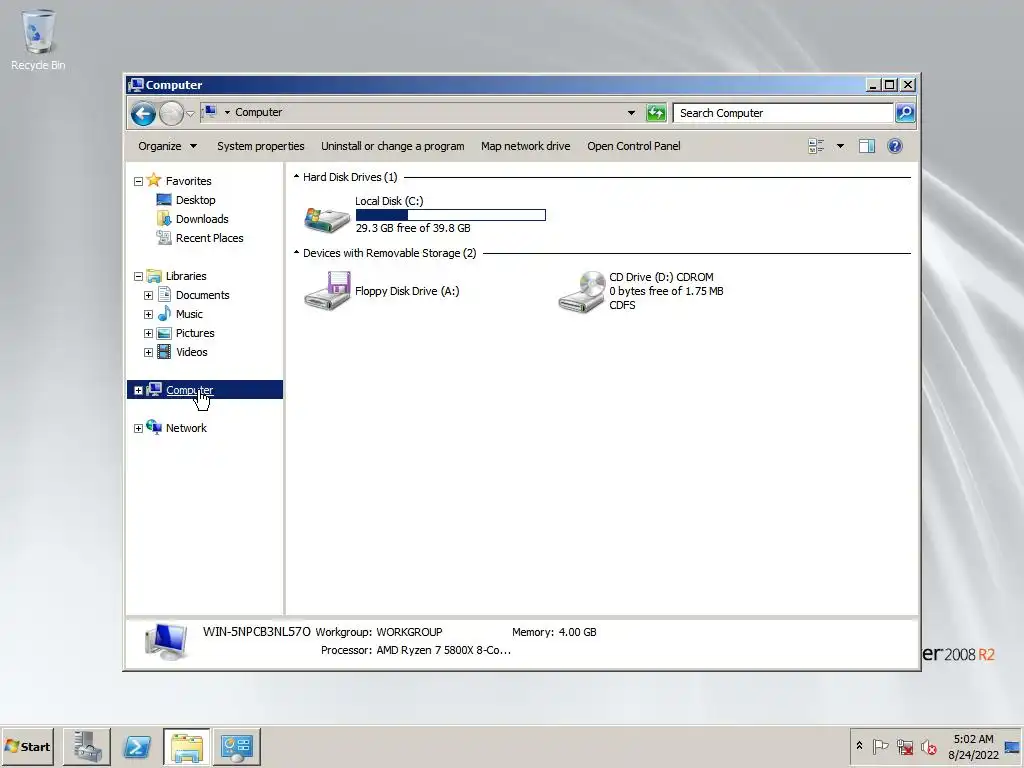Click the search magnifier icon
Viewport: 1024px width, 768px height.
point(904,113)
